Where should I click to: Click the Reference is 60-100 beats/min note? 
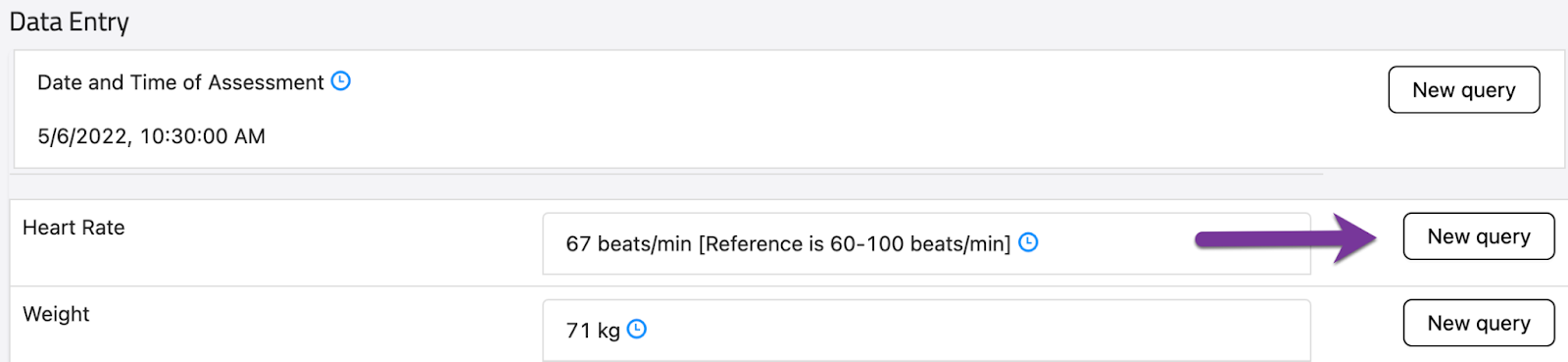pos(855,243)
